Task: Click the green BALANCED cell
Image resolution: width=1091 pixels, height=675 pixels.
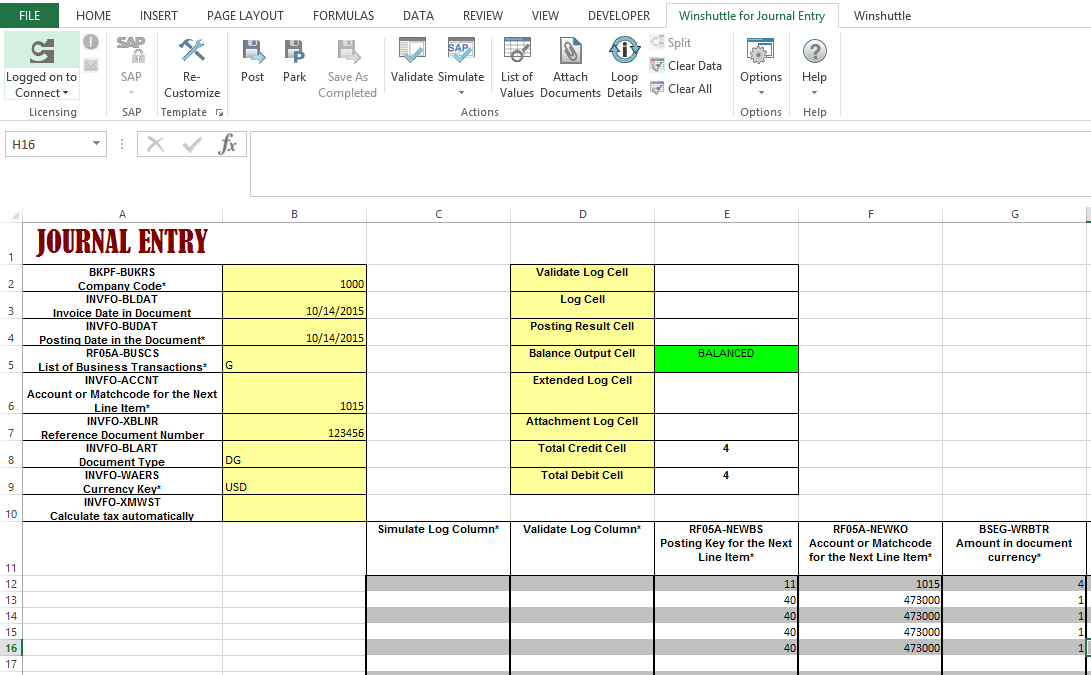Action: (x=726, y=359)
